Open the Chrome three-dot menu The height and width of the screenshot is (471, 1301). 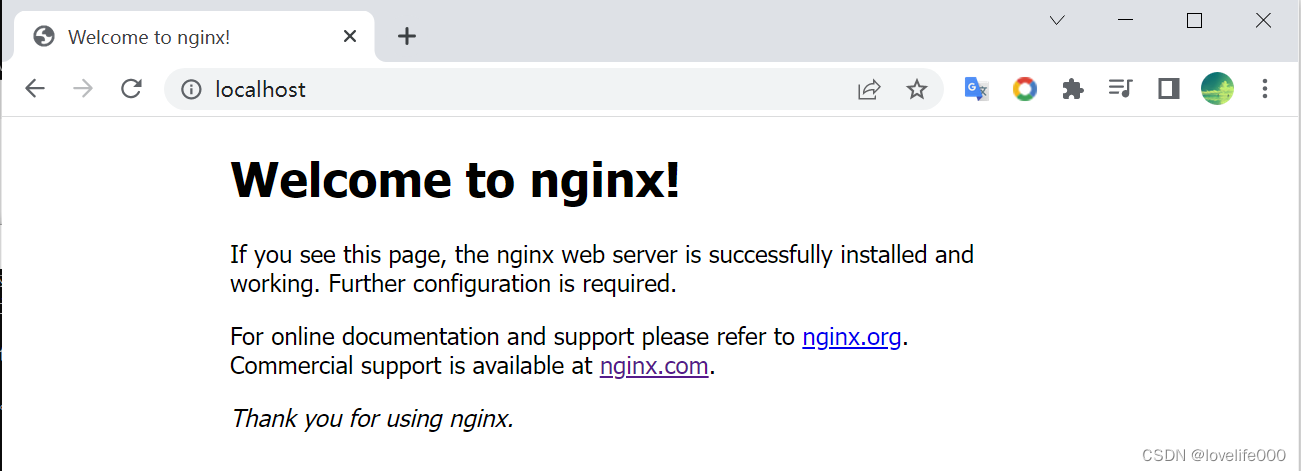[1265, 89]
